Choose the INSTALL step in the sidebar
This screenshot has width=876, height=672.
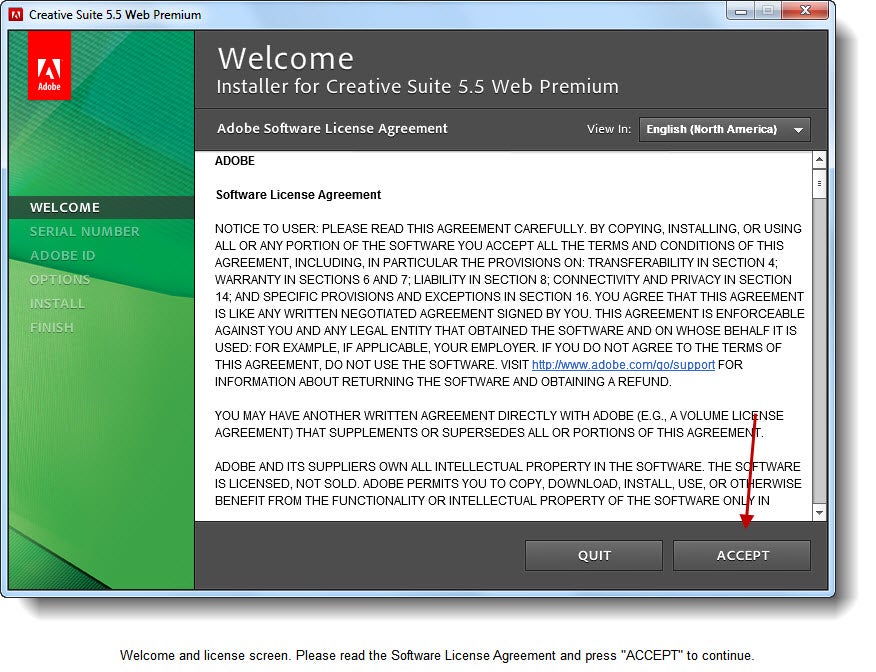coord(57,303)
